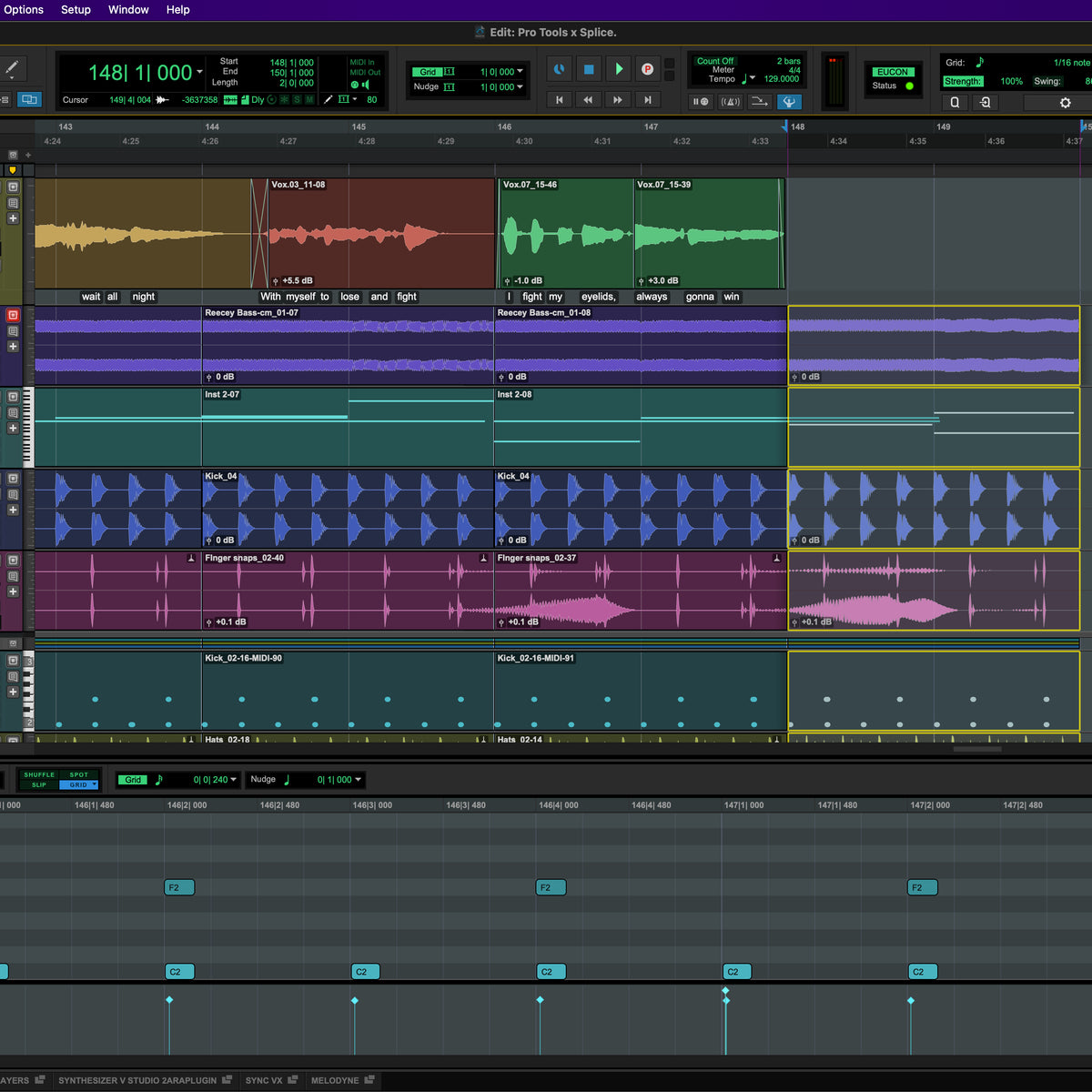Click the Tempo value 129.0000
1092x1092 pixels.
coord(782,79)
